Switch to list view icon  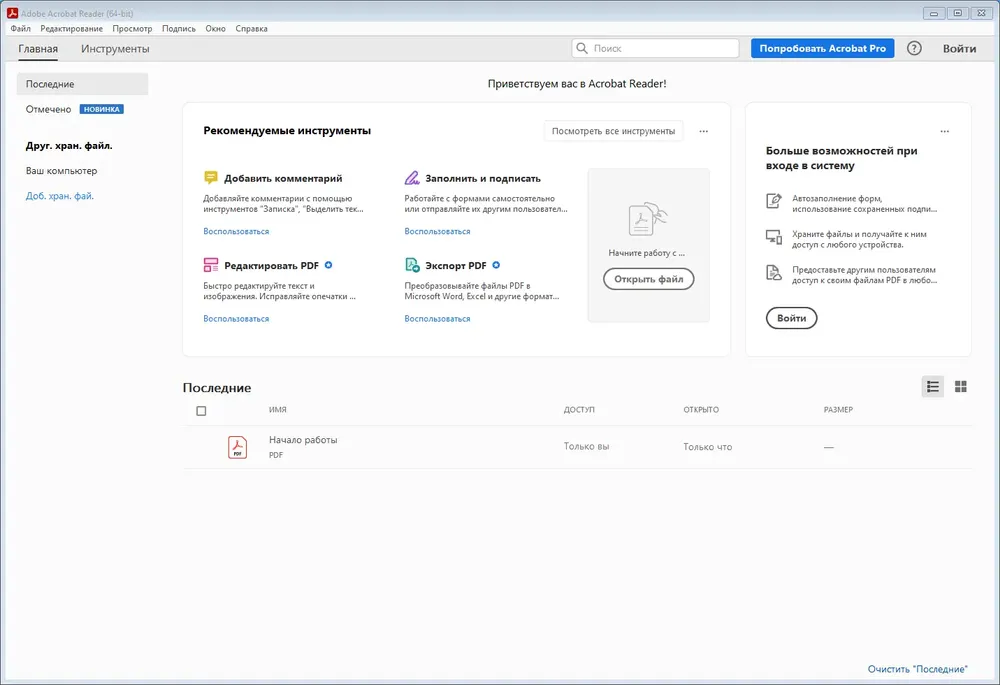[x=932, y=387]
